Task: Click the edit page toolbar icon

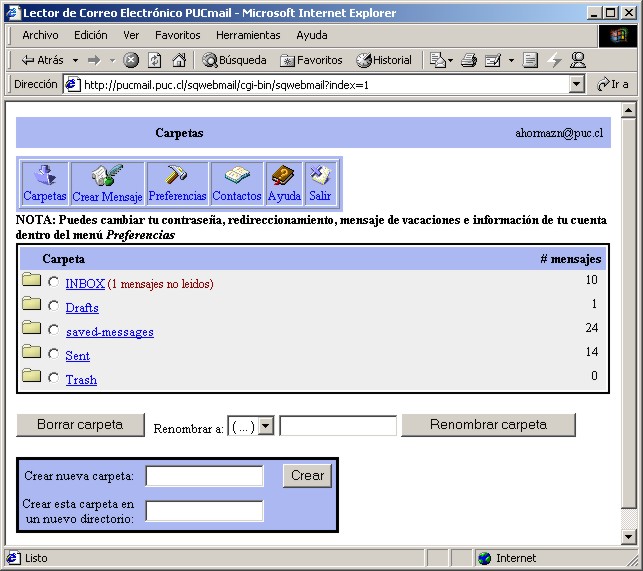Action: 493,61
